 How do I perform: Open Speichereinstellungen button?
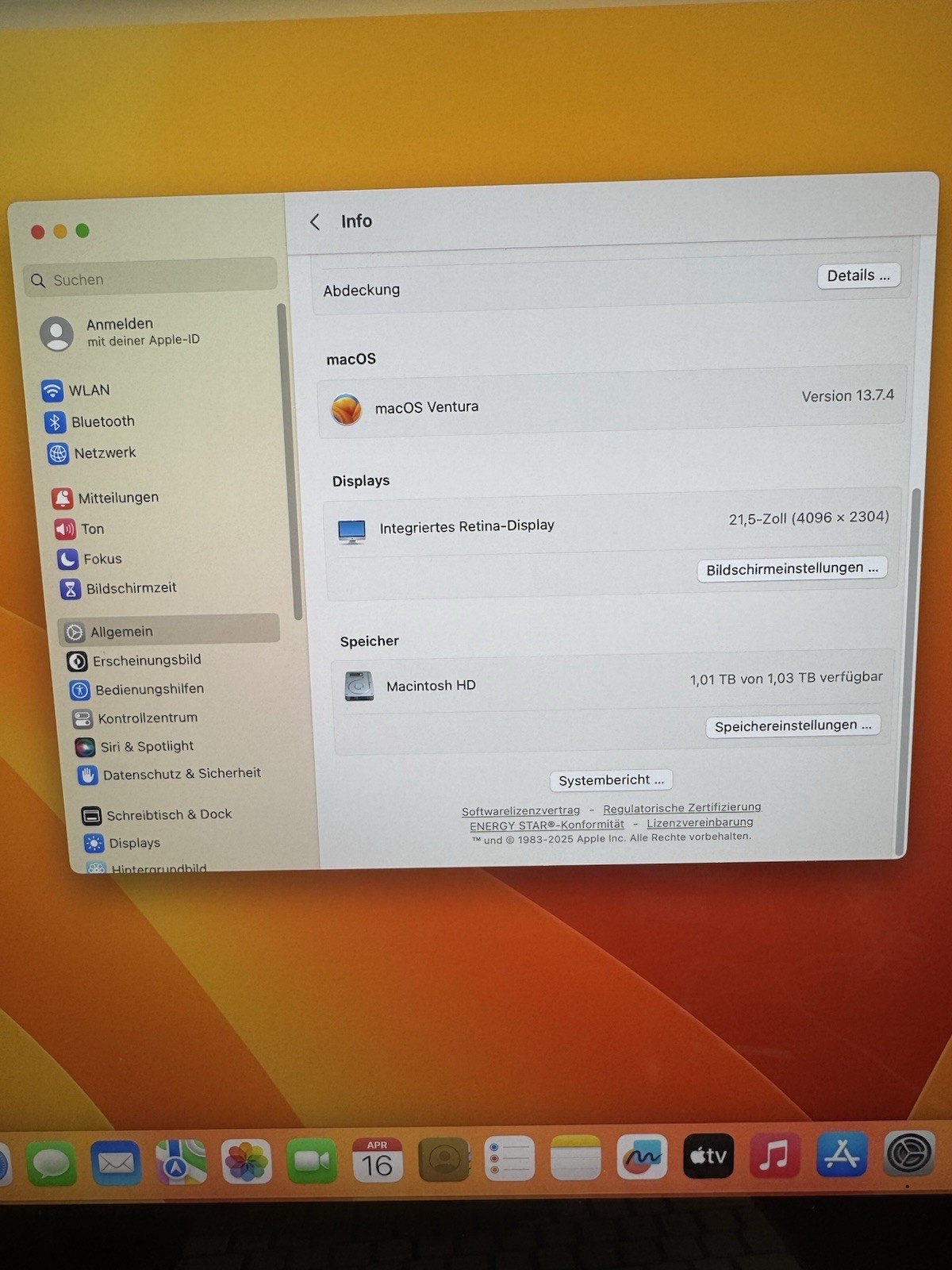793,725
